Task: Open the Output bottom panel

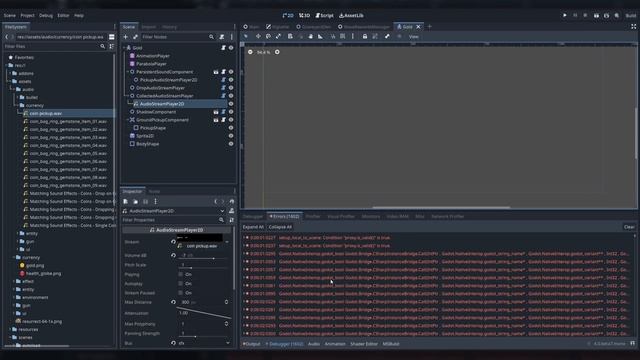Action: pyautogui.click(x=251, y=344)
